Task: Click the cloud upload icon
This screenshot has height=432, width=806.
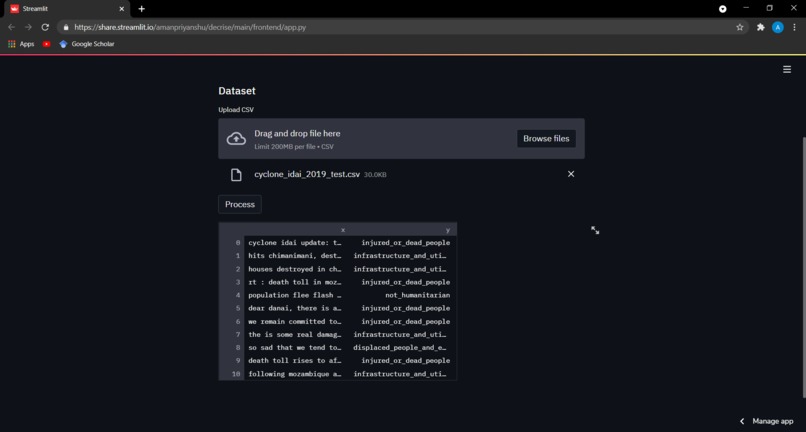Action: click(x=236, y=139)
